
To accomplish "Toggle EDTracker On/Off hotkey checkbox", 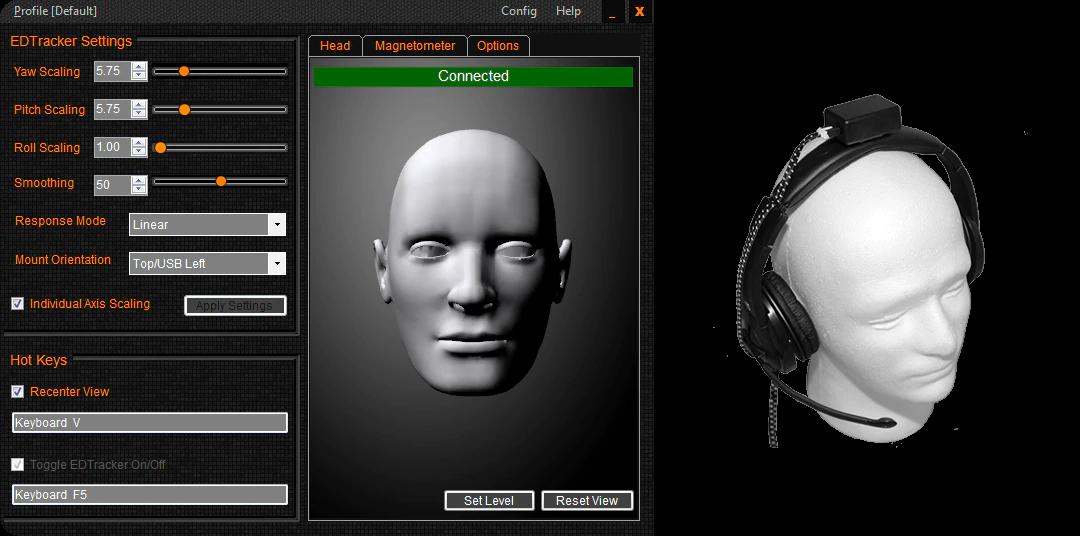I will tap(17, 464).
